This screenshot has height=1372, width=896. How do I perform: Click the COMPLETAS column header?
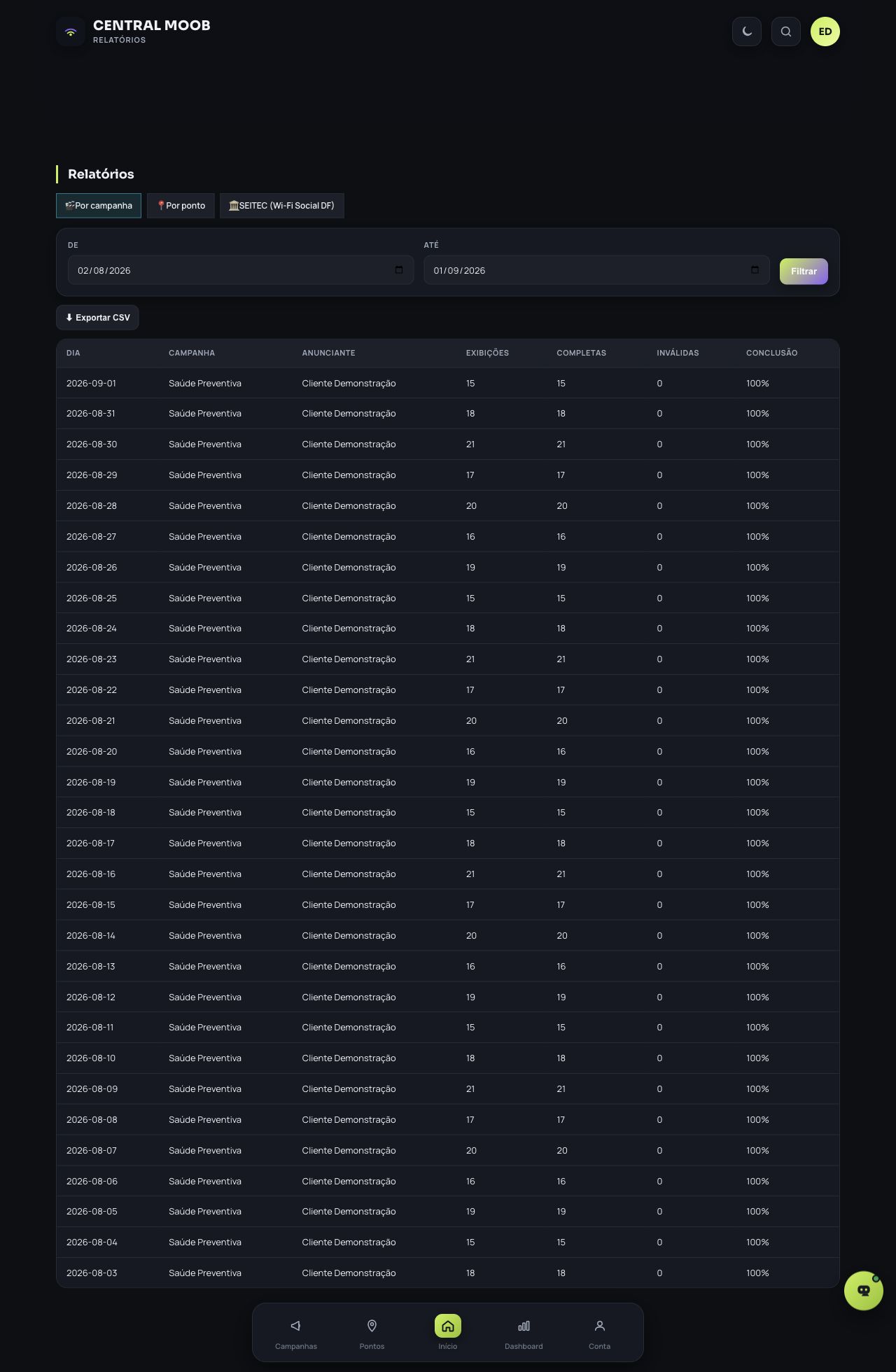tap(581, 353)
